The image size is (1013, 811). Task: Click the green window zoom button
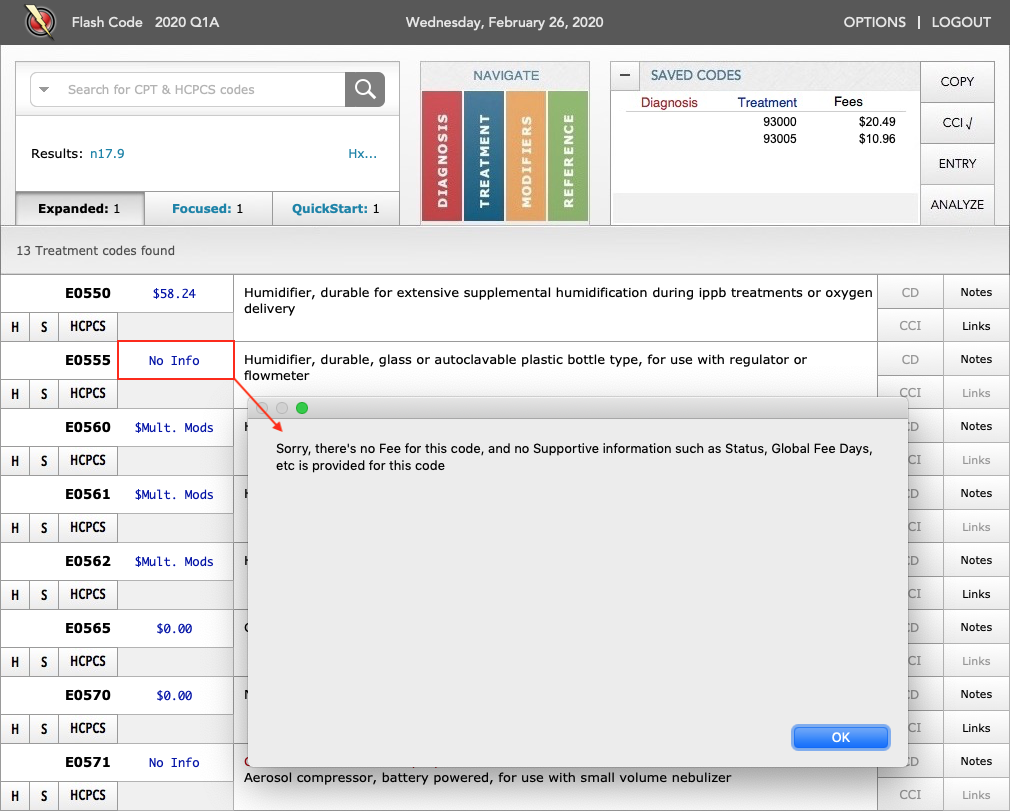tap(302, 408)
